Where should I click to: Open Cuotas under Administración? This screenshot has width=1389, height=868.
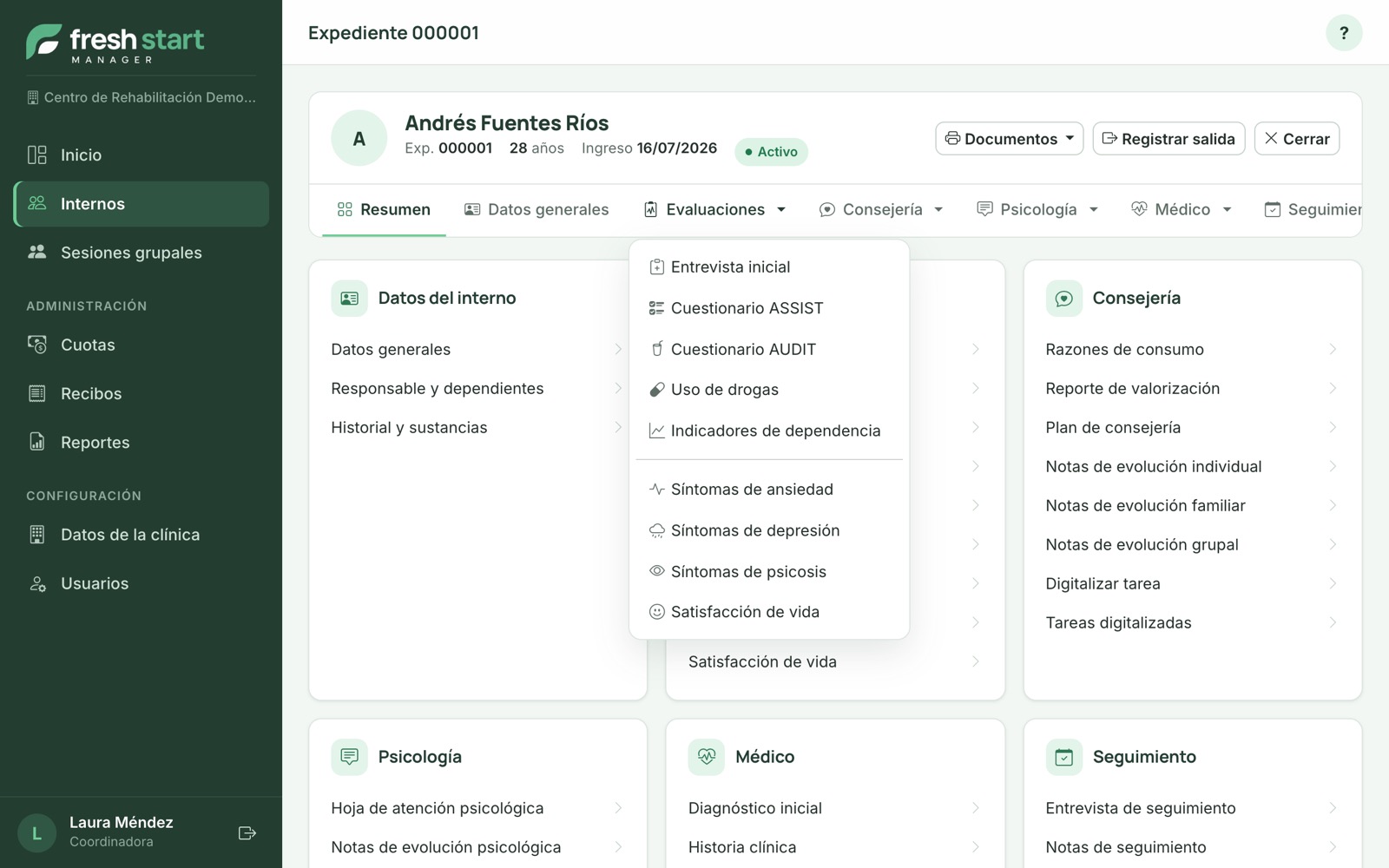141,345
